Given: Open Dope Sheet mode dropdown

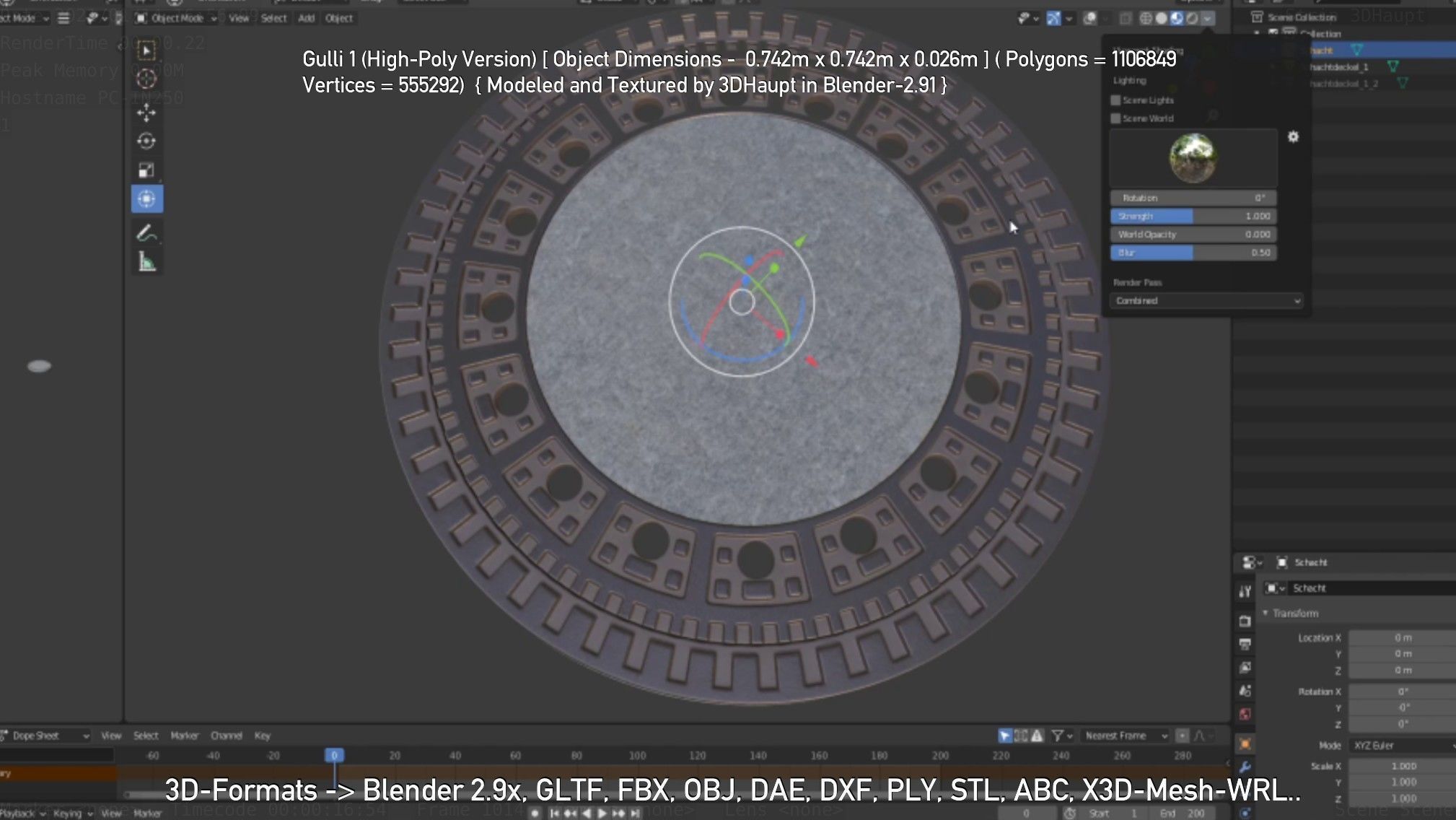Looking at the screenshot, I should tap(45, 736).
